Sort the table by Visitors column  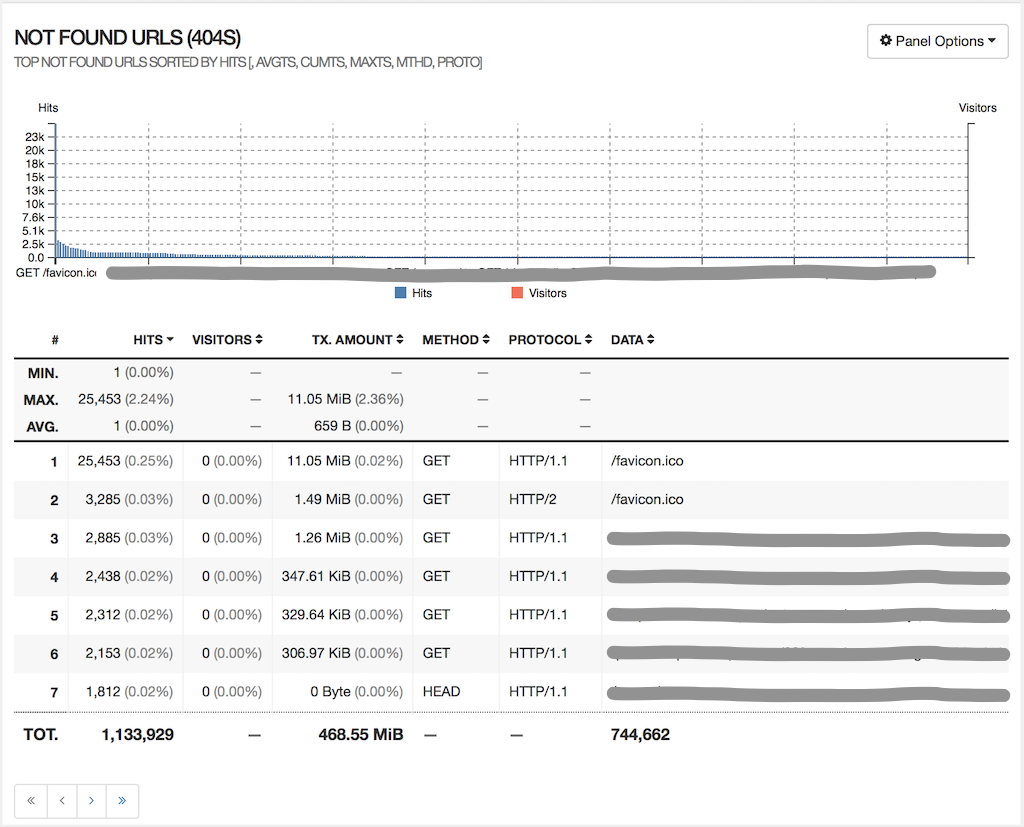point(227,340)
